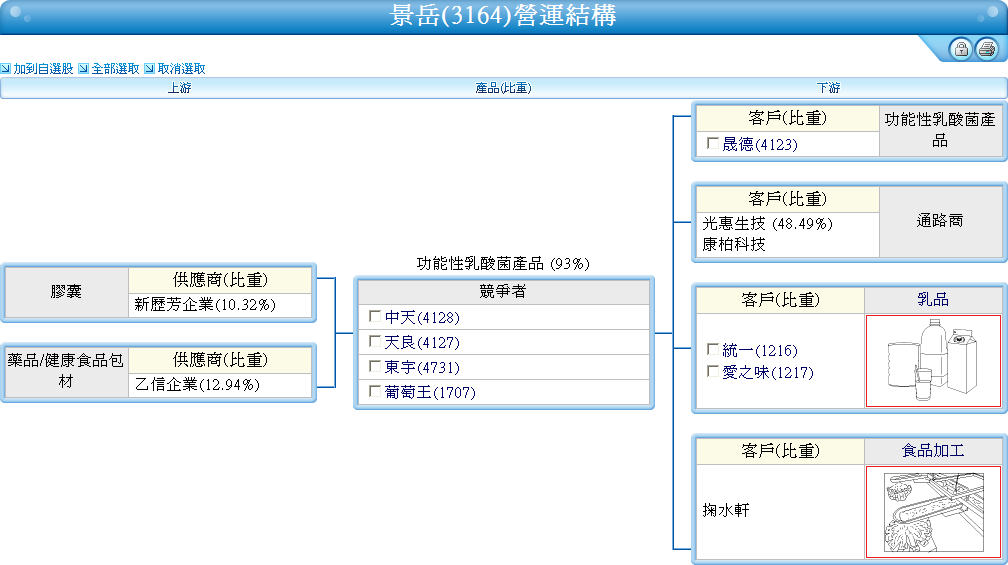This screenshot has width=1008, height=565.
Task: Select the 葡萄王(1707) checkbox
Action: [x=375, y=391]
